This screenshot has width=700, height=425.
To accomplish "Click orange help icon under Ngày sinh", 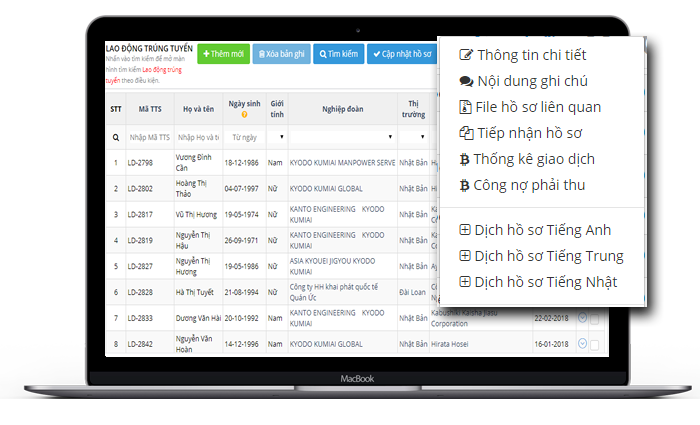I will tap(244, 115).
